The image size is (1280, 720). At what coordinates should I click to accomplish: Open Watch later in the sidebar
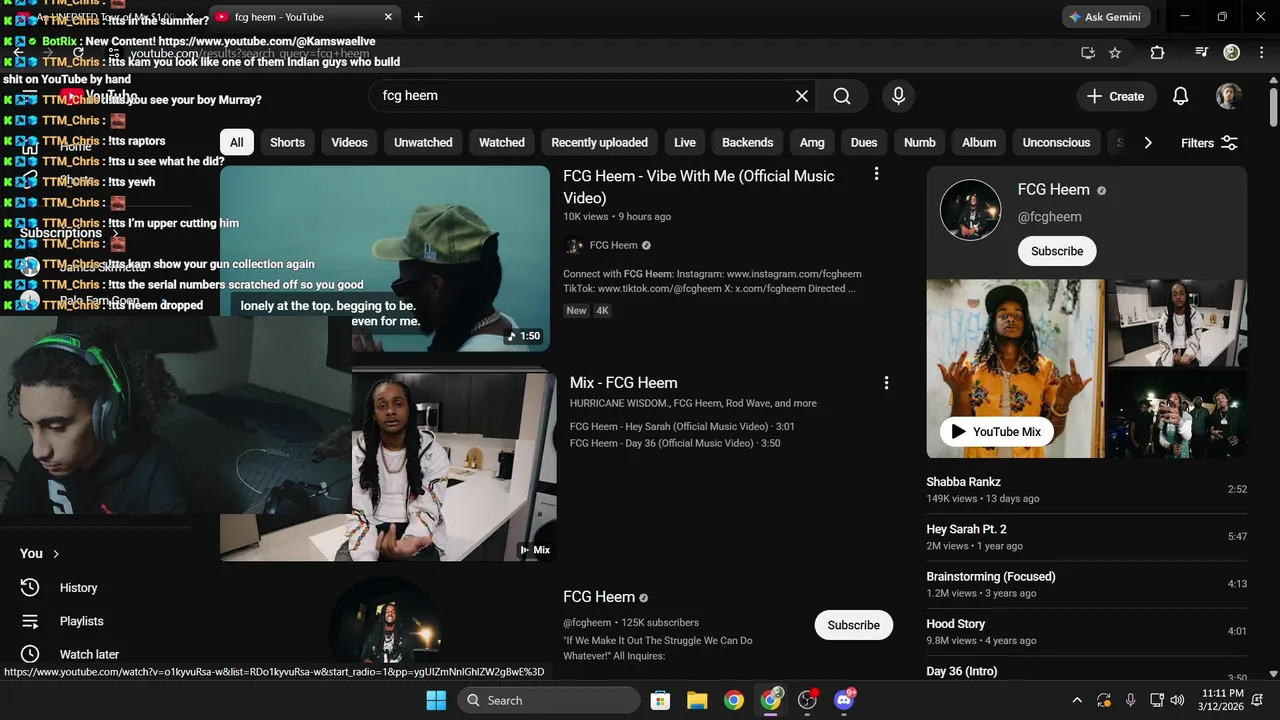[x=89, y=654]
